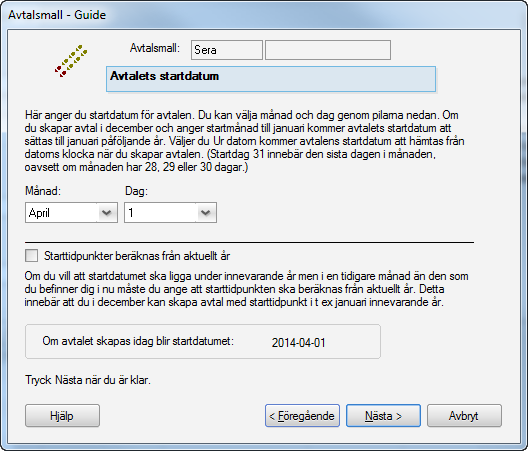Click the 'Starttidpunkter beräknas från aktuellt år' label
The height and width of the screenshot is (451, 528).
(x=137, y=256)
